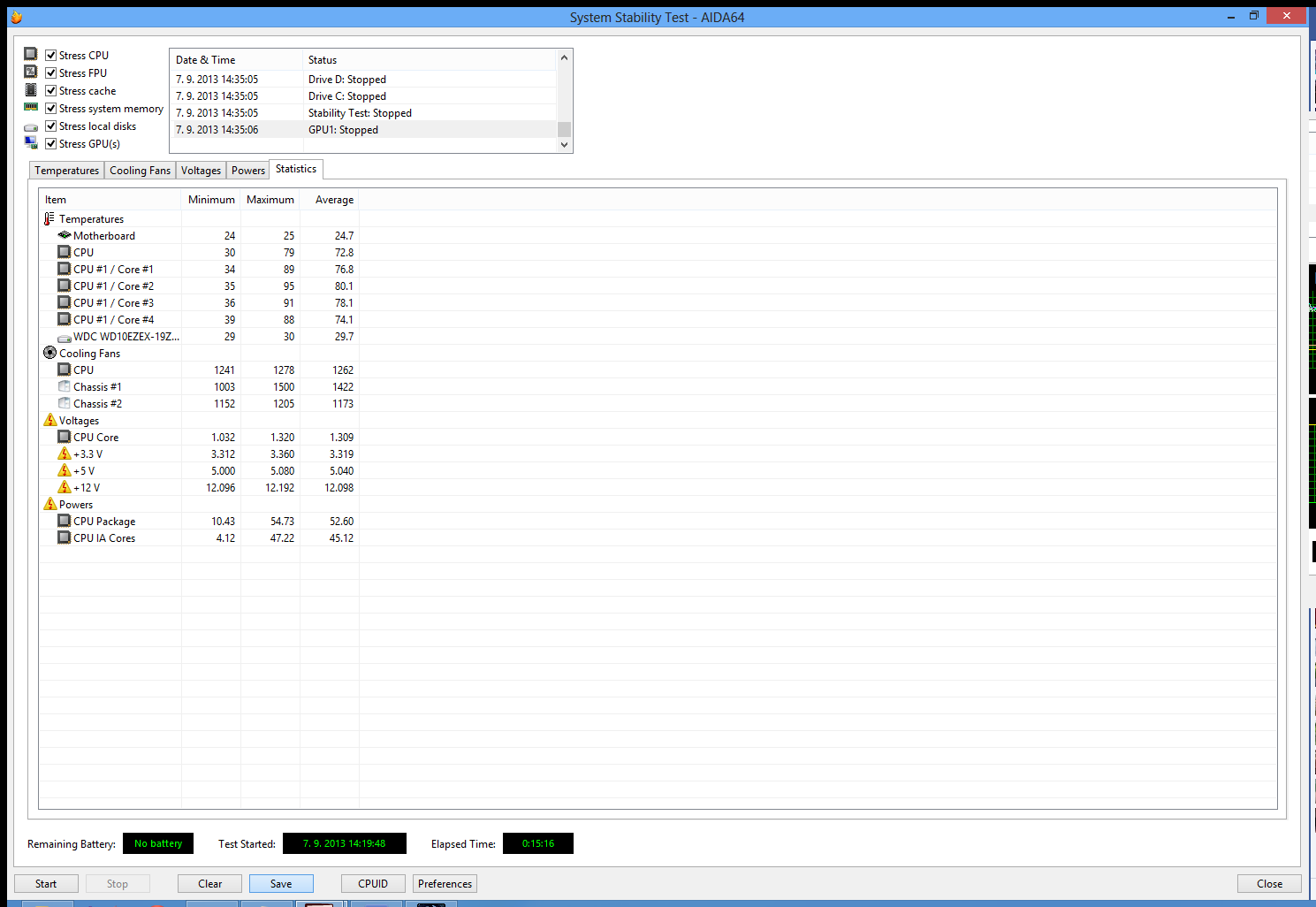Click the percent icon beside Stress FPU
The height and width of the screenshot is (907, 1316).
[x=31, y=72]
